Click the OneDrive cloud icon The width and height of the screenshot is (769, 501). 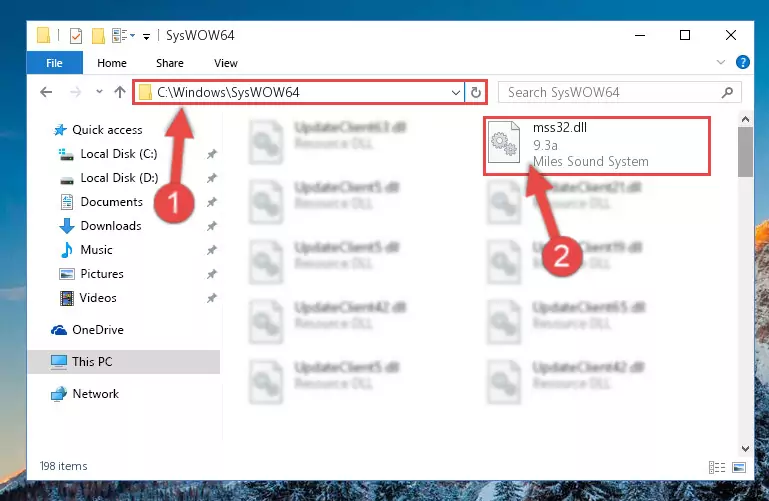click(59, 330)
